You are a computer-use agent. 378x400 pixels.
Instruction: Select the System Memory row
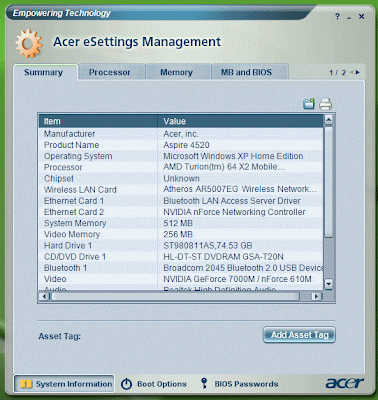tap(181, 223)
